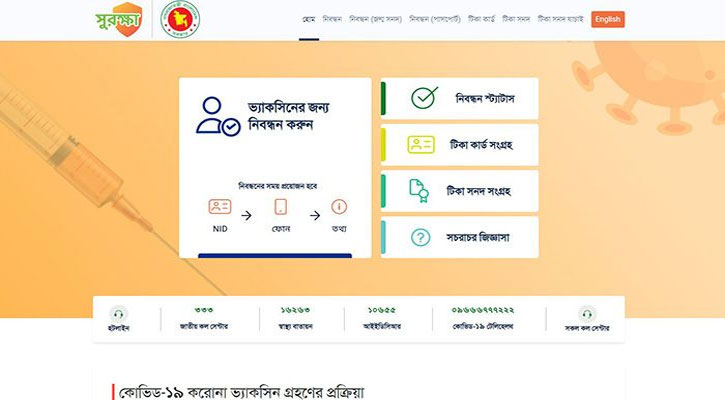Click the yellow vaccine card icon

(421, 145)
